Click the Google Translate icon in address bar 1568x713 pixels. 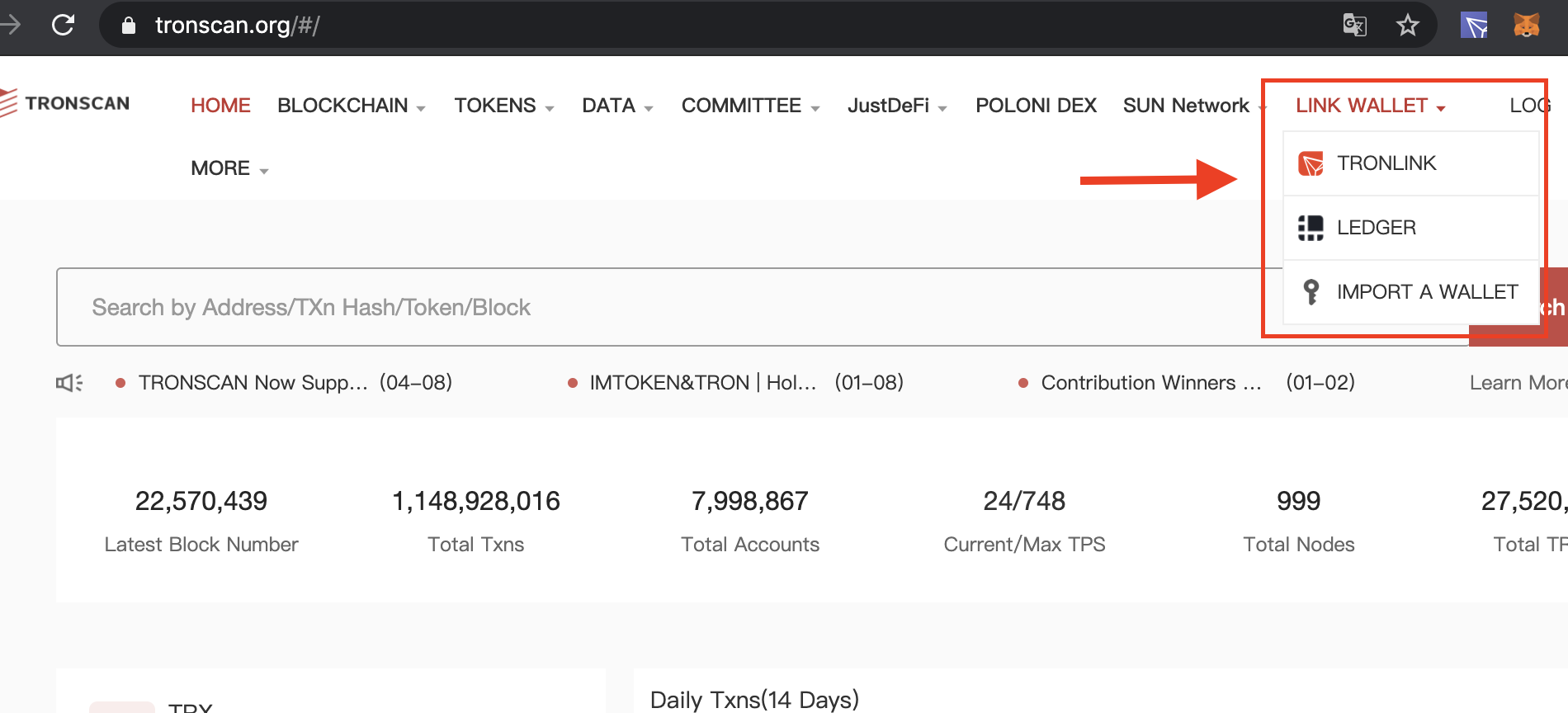pos(1354,25)
